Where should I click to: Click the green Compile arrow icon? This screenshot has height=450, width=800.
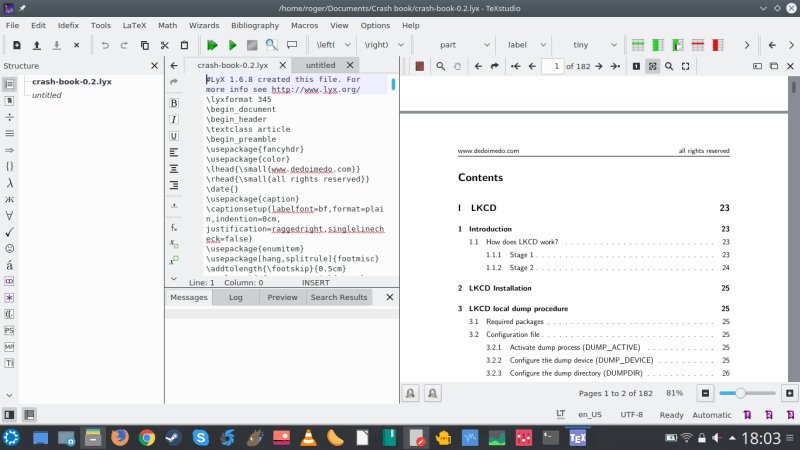click(232, 45)
